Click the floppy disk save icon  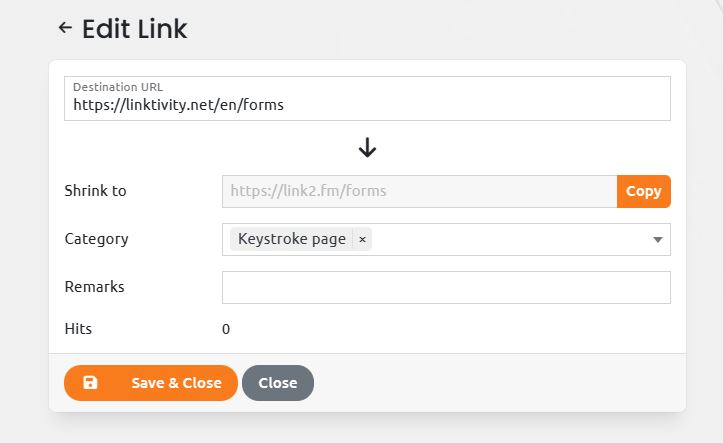pos(90,383)
